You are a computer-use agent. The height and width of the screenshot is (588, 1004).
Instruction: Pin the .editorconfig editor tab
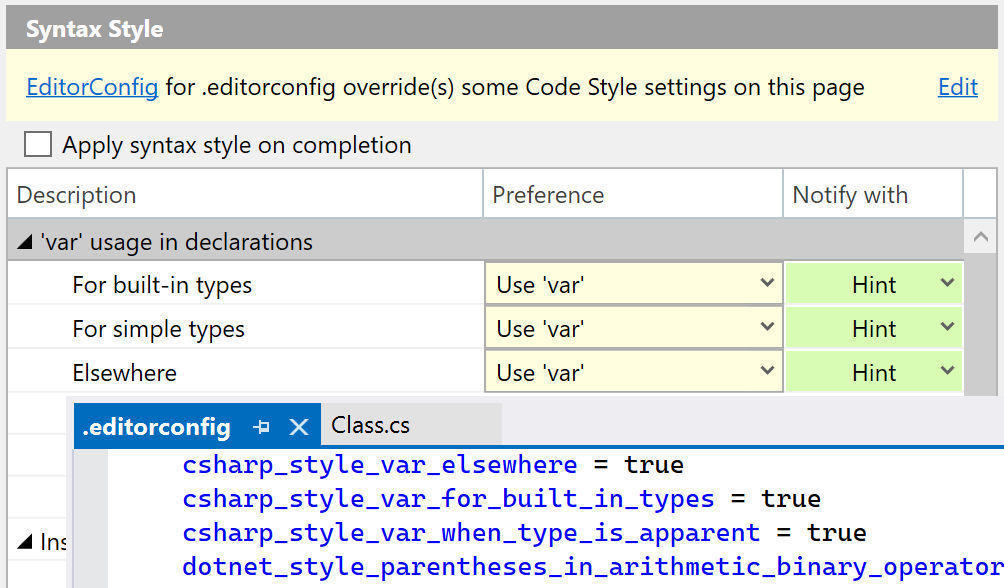[260, 425]
